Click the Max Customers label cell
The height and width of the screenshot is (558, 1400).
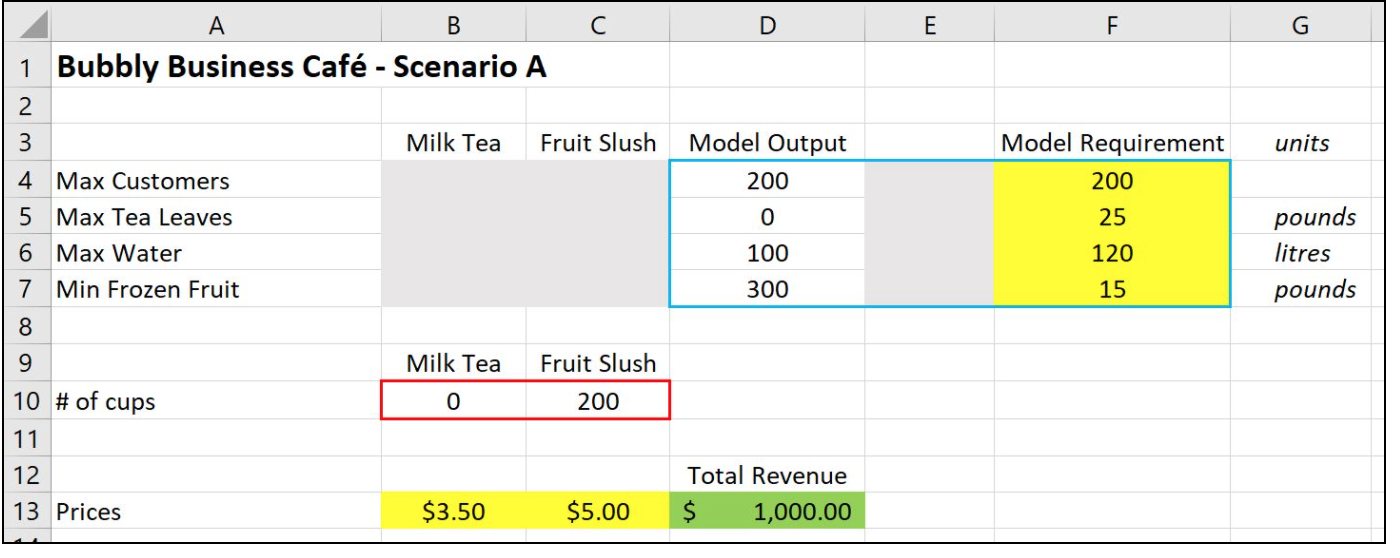tap(216, 180)
